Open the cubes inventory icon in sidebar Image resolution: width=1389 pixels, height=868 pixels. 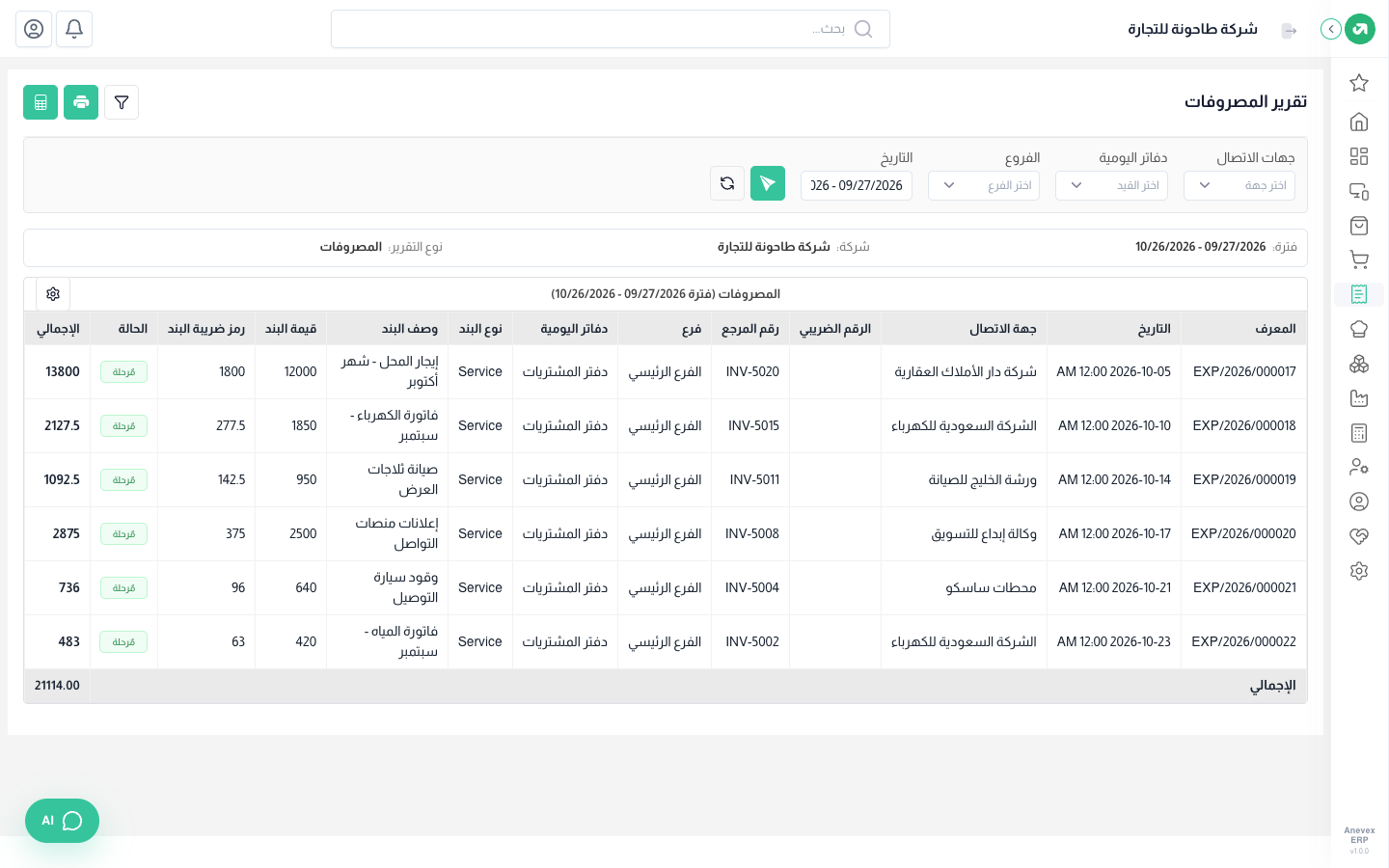pos(1359,364)
